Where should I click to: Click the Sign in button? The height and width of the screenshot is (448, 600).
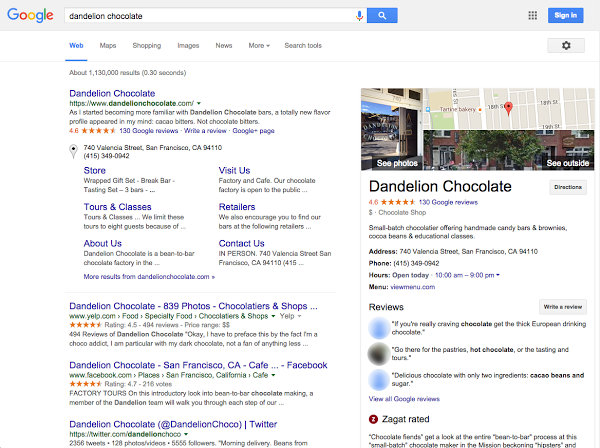pos(565,15)
